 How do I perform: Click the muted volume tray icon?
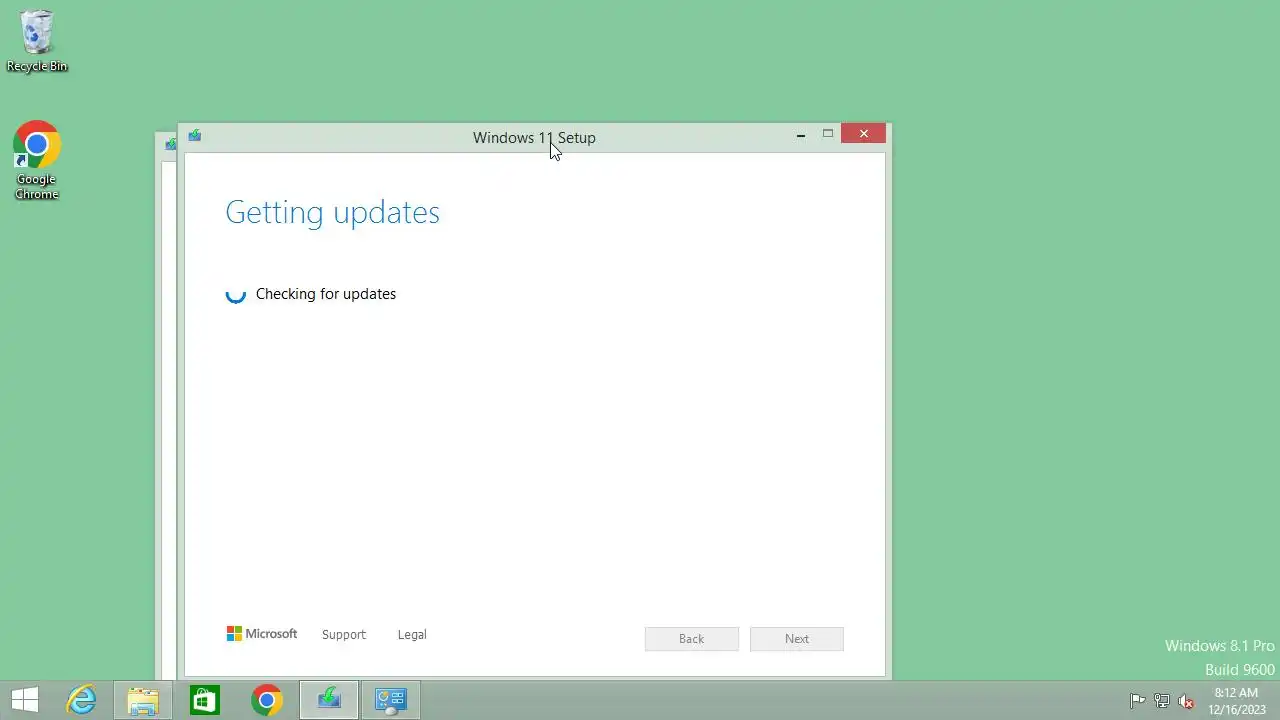pyautogui.click(x=1186, y=701)
